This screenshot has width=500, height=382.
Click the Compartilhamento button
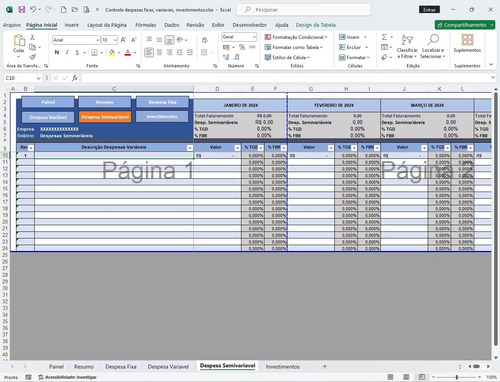[x=465, y=25]
